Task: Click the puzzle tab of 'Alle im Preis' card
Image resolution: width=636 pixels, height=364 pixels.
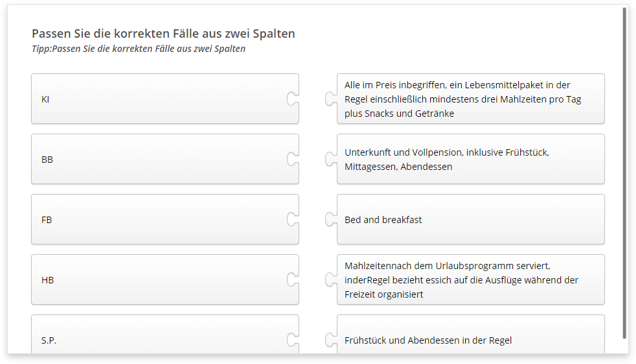Action: coord(331,99)
